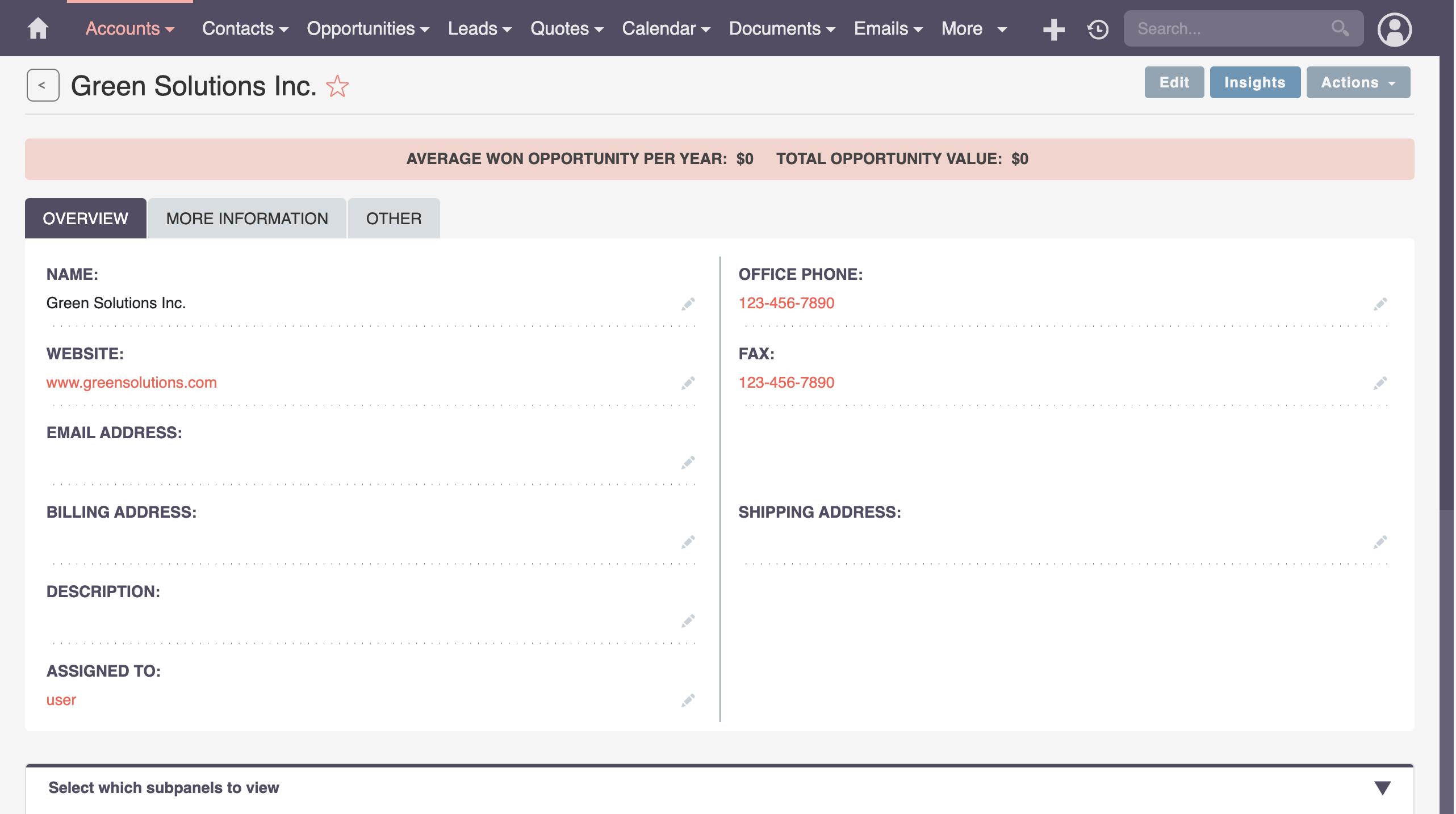Open the Actions dropdown

pyautogui.click(x=1358, y=82)
